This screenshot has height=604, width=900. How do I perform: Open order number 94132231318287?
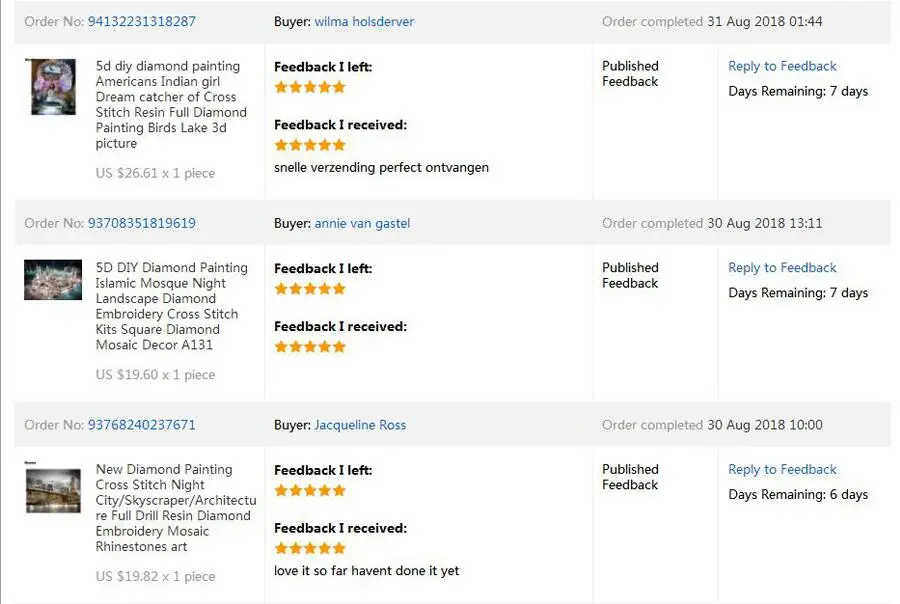pyautogui.click(x=141, y=21)
